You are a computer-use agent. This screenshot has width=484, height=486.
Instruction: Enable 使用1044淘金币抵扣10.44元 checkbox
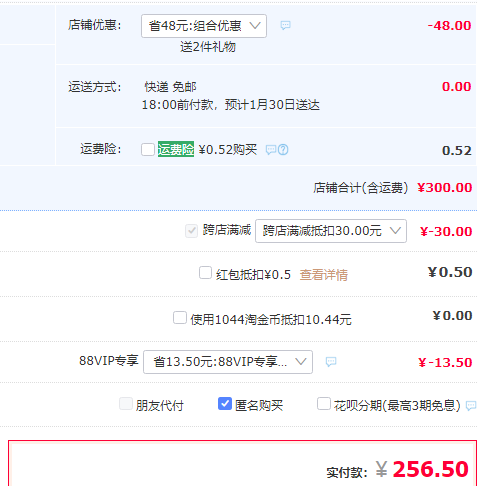click(180, 318)
